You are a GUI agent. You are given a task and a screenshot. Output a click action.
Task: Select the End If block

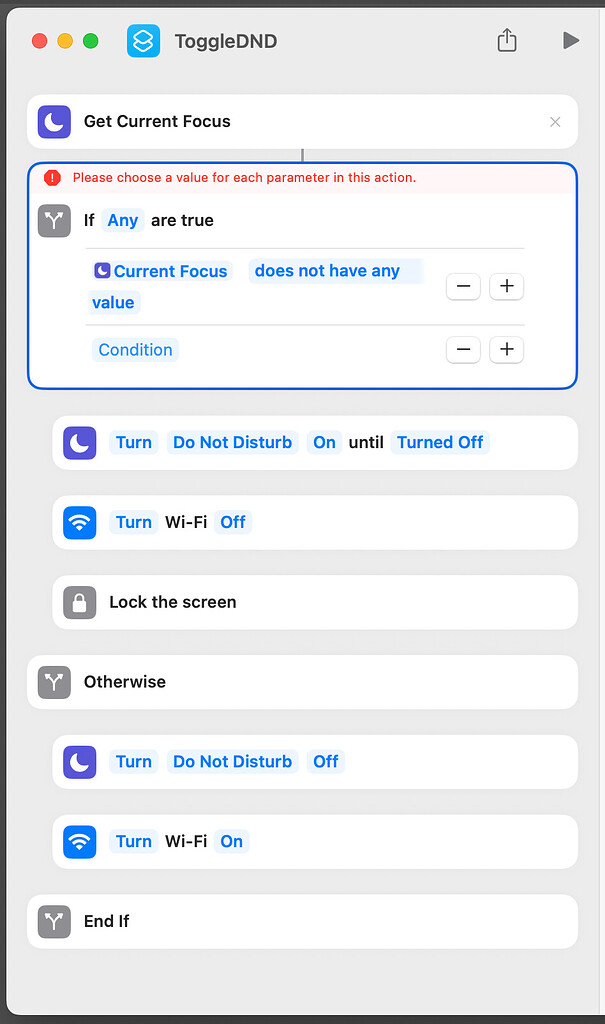54,921
